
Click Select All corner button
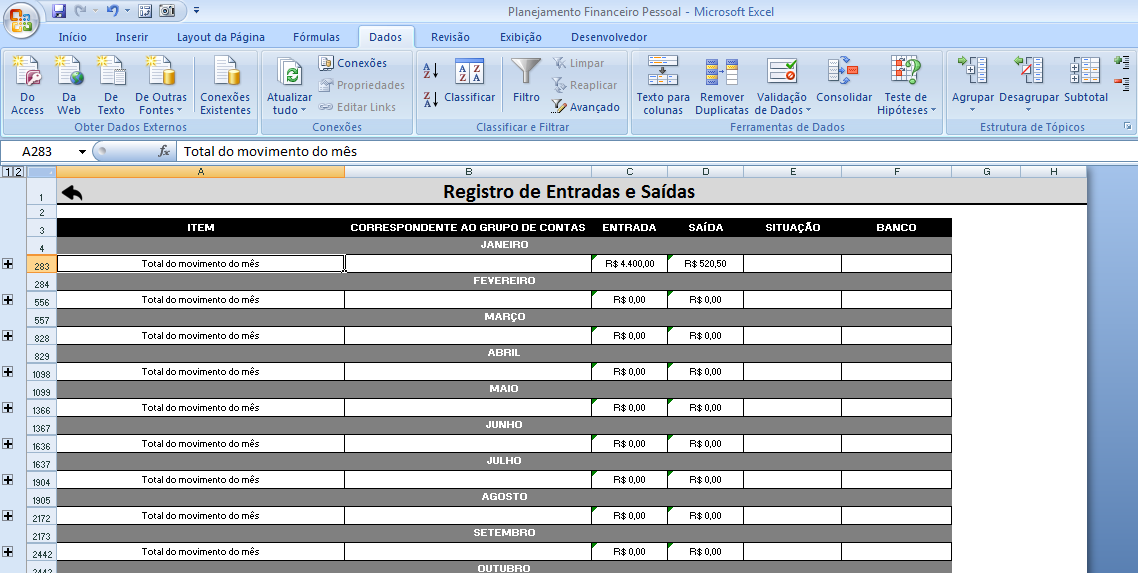pos(41,172)
